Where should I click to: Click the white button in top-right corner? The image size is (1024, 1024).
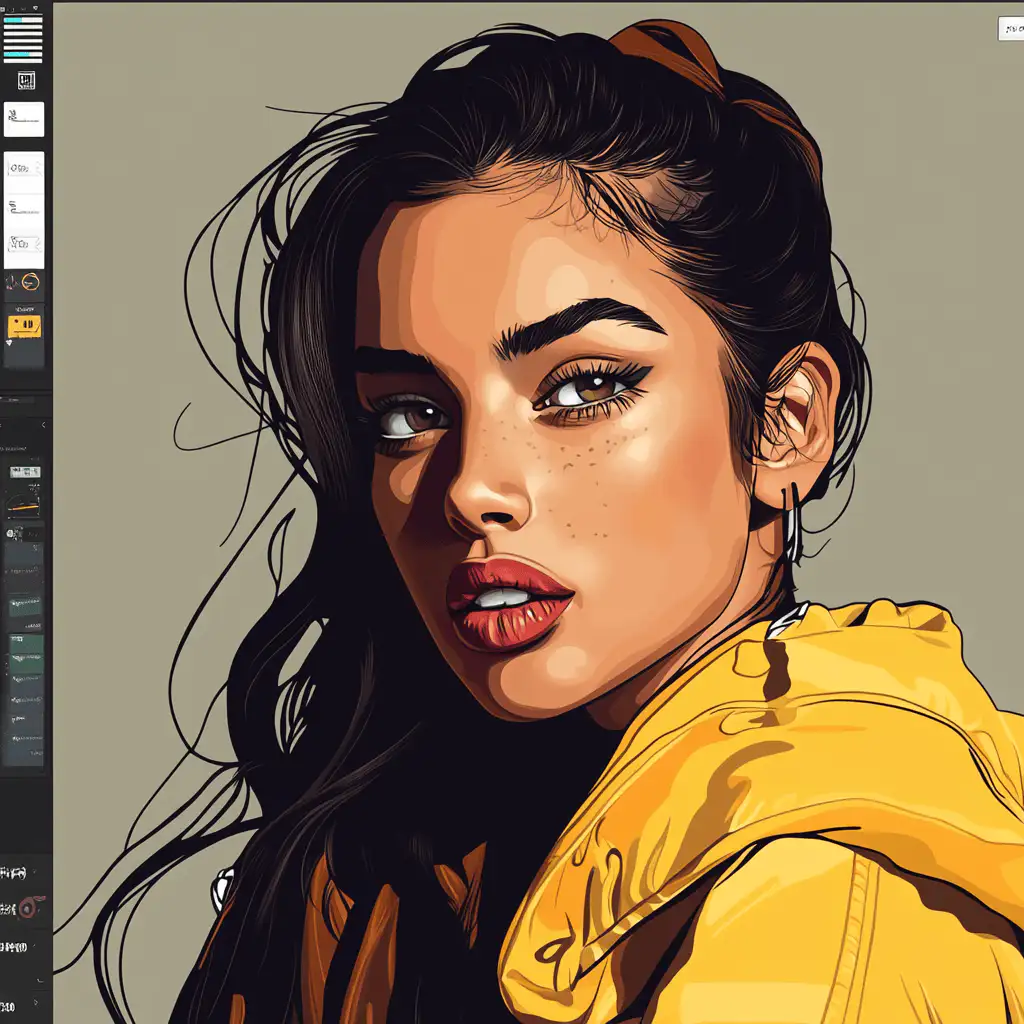[1010, 28]
